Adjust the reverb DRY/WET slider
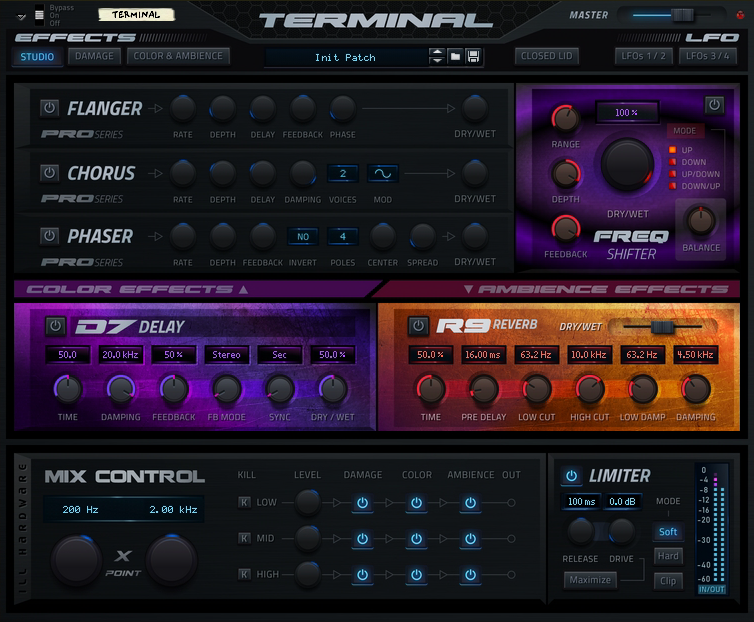This screenshot has height=622, width=754. pos(663,327)
